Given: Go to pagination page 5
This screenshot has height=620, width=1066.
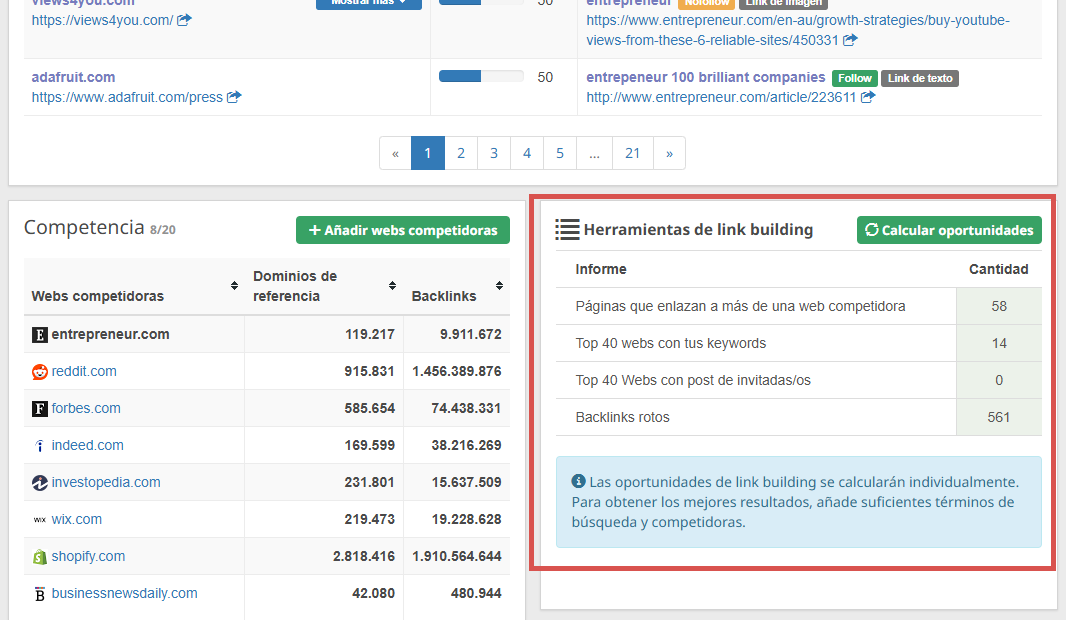Looking at the screenshot, I should 560,153.
